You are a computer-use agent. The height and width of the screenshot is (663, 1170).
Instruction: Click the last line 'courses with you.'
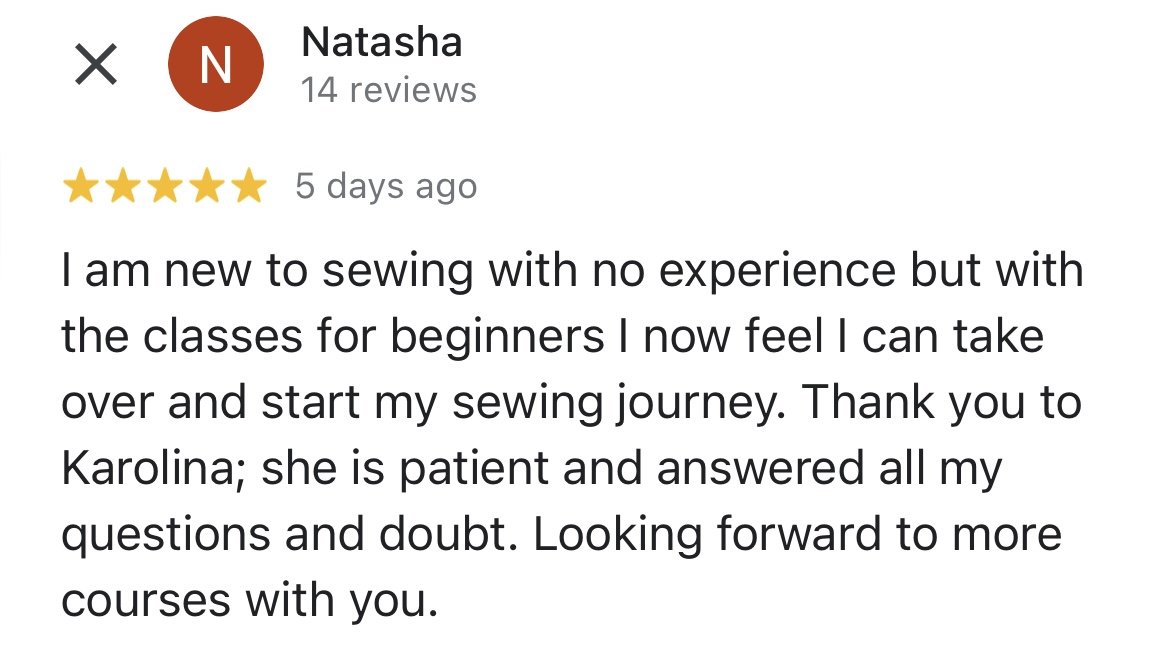click(x=249, y=600)
